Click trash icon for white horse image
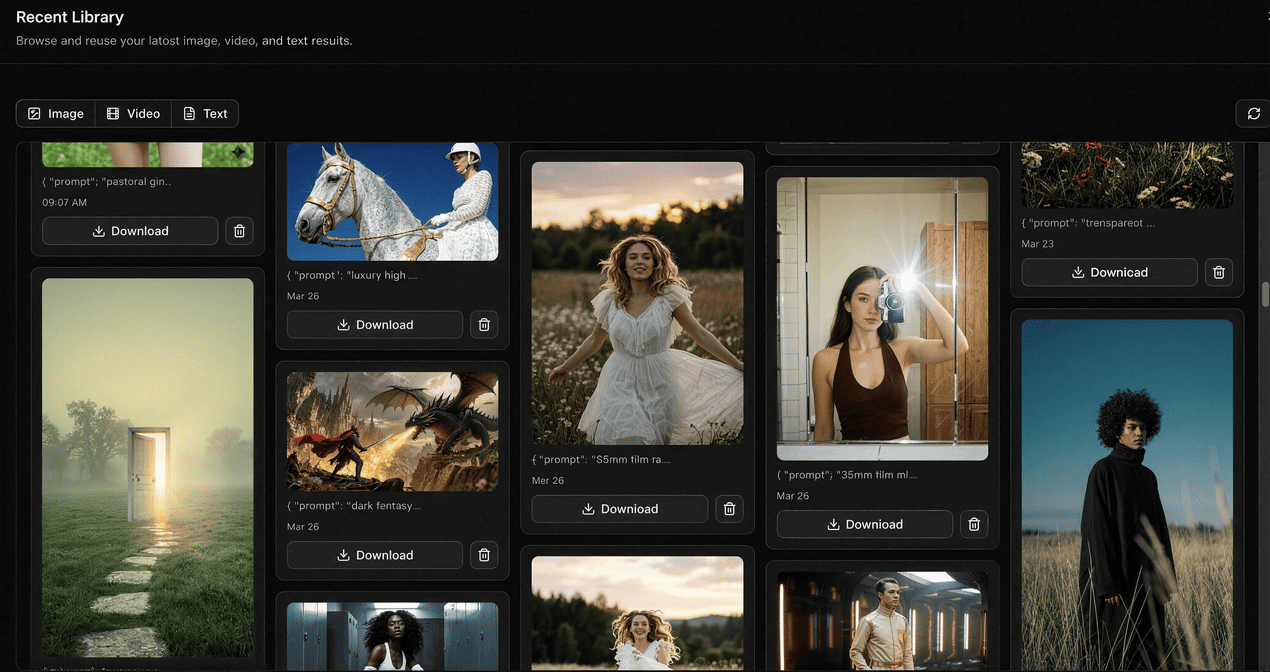This screenshot has width=1270, height=672. [484, 325]
